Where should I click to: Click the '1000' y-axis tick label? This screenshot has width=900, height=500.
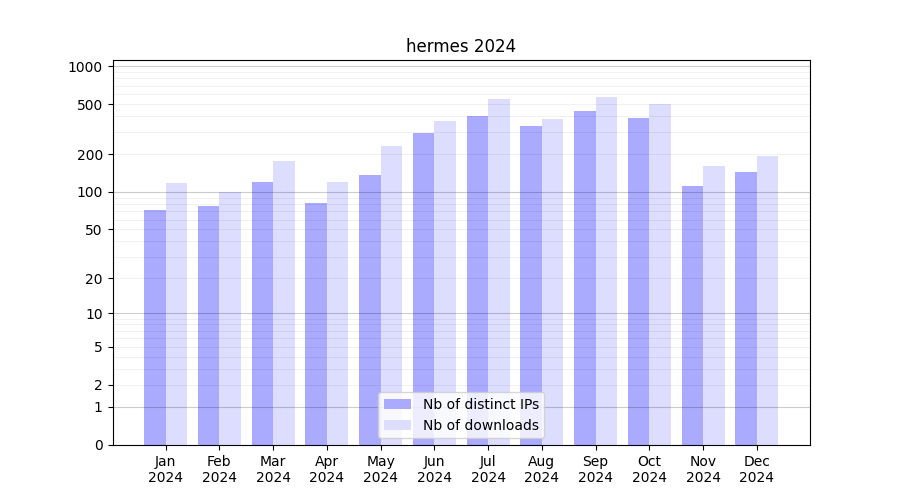click(x=85, y=67)
